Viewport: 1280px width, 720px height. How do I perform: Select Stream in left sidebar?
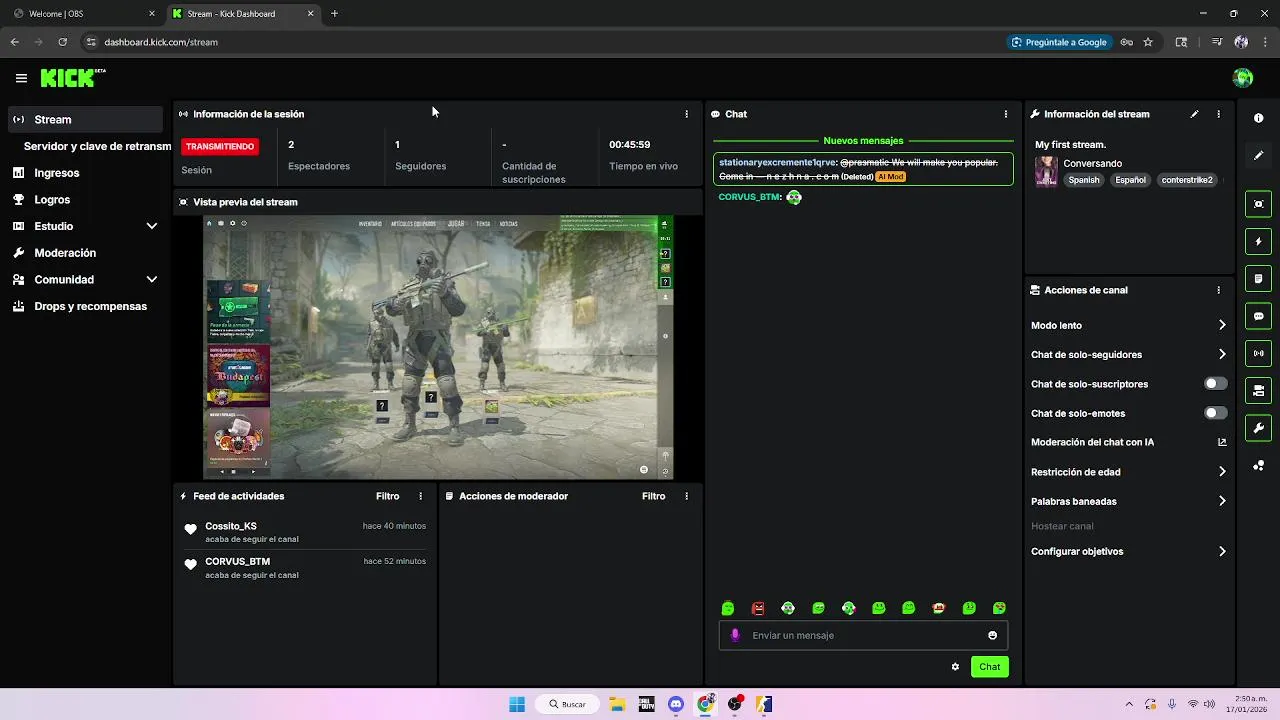coord(85,119)
